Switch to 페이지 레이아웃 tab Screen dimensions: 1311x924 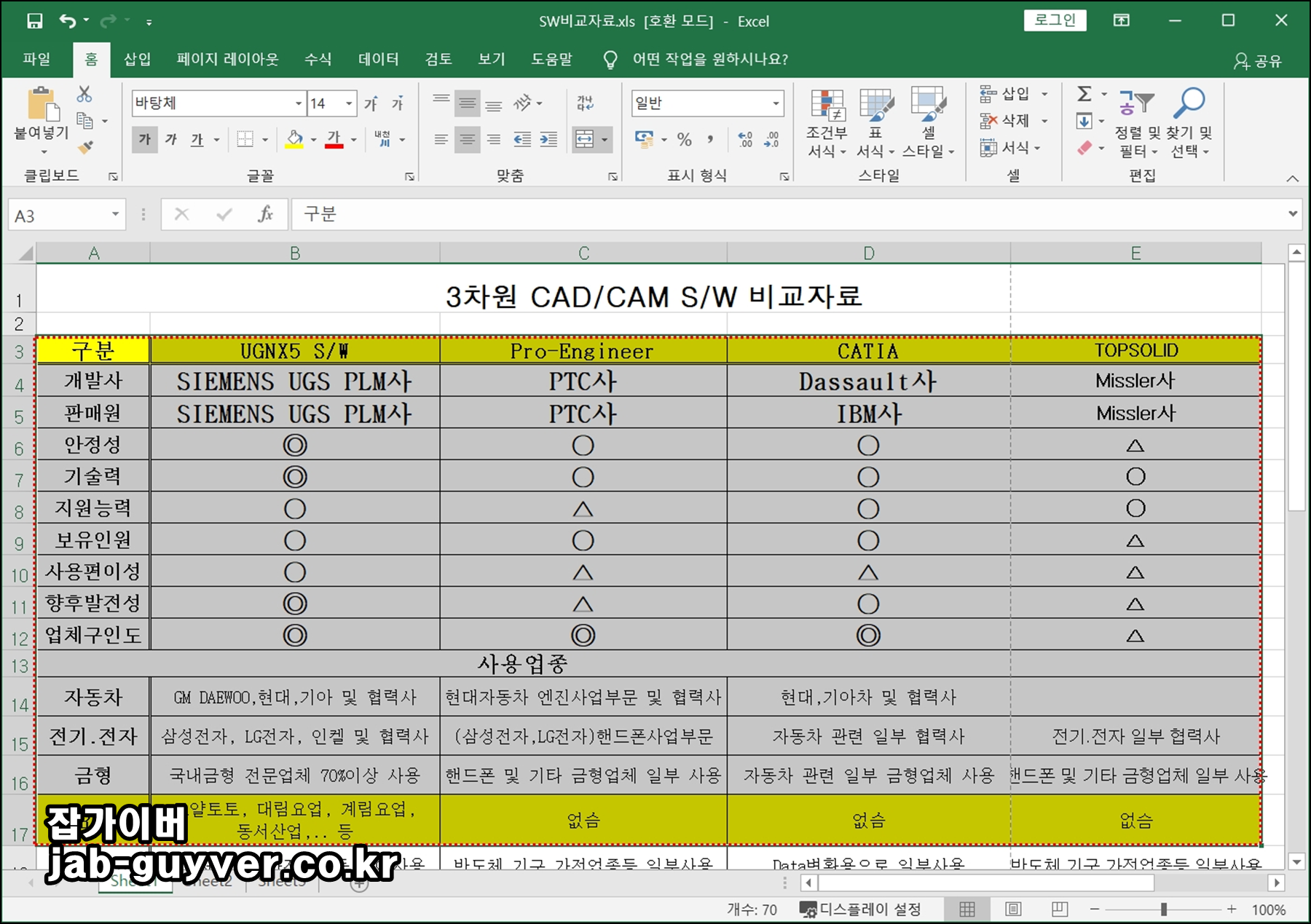click(x=227, y=59)
